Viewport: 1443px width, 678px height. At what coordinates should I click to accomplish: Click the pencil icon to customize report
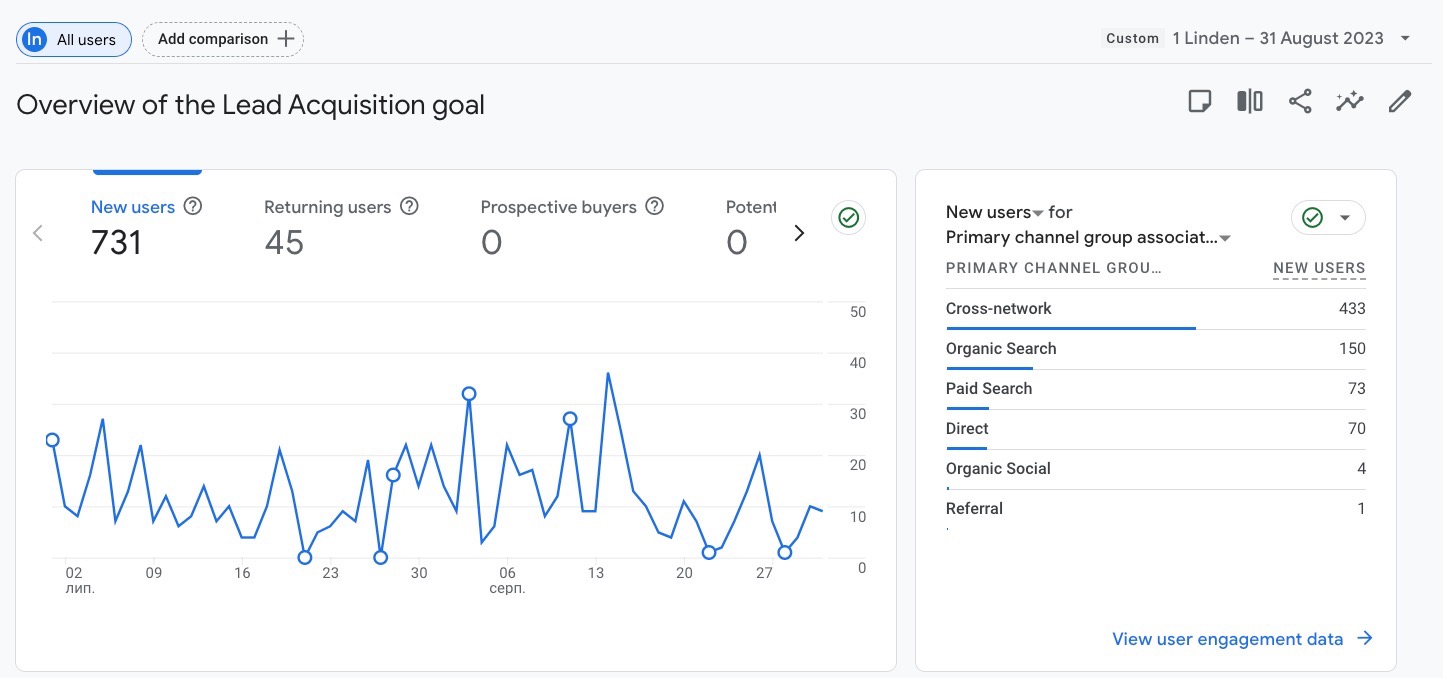coord(1400,101)
